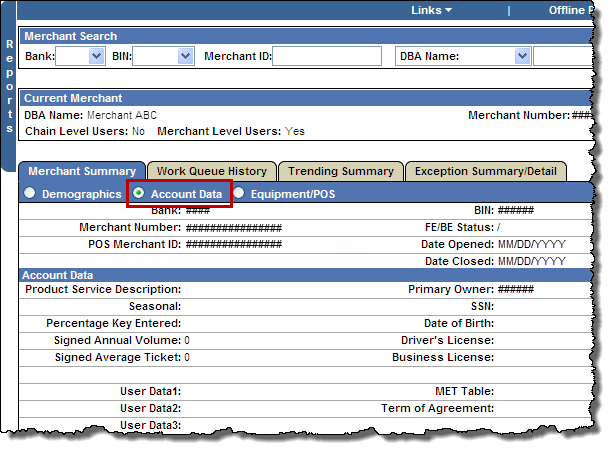Choose the Equipment/POS radio button
This screenshot has height=450, width=612.
[x=239, y=193]
